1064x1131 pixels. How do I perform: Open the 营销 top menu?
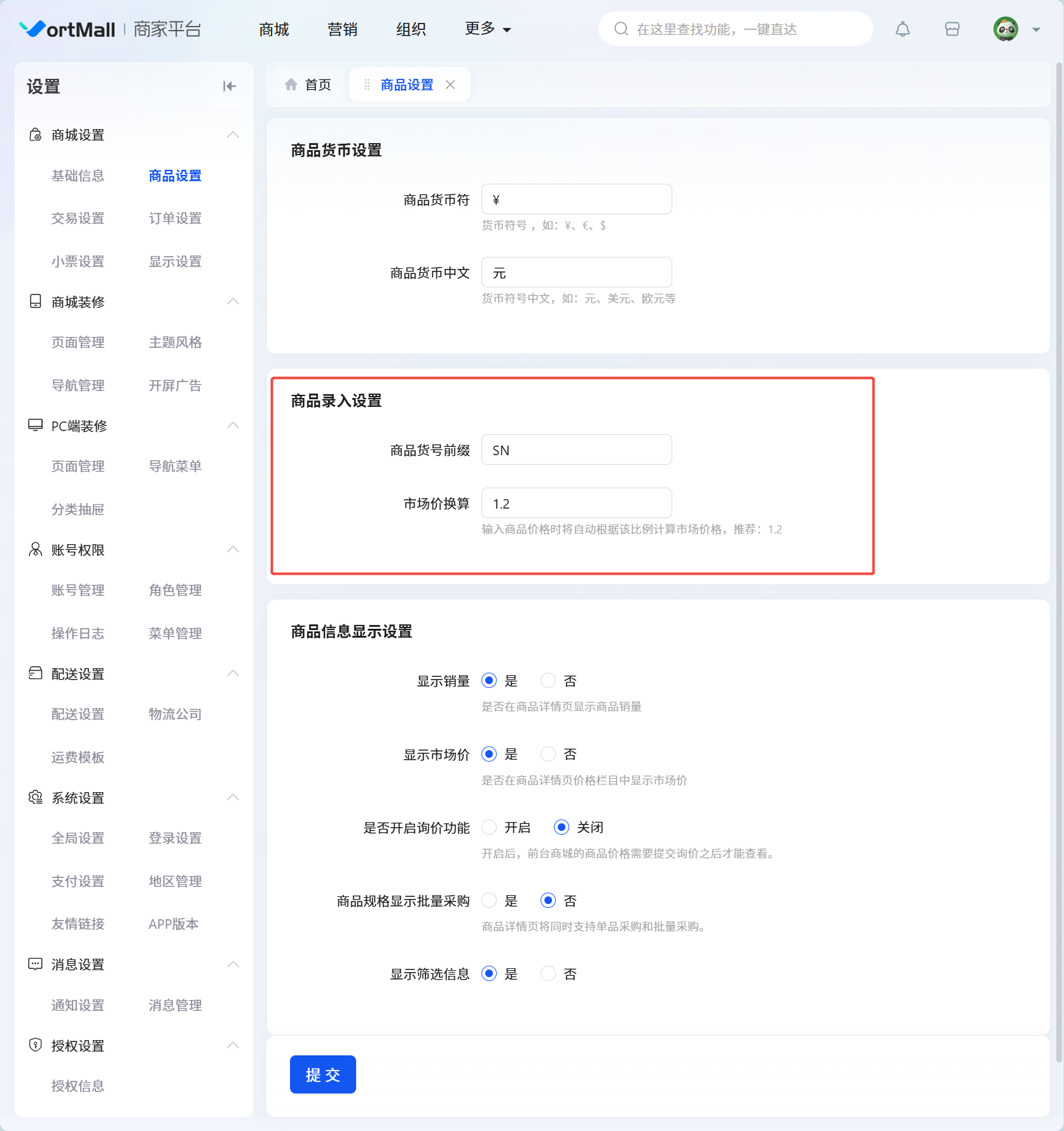point(342,29)
